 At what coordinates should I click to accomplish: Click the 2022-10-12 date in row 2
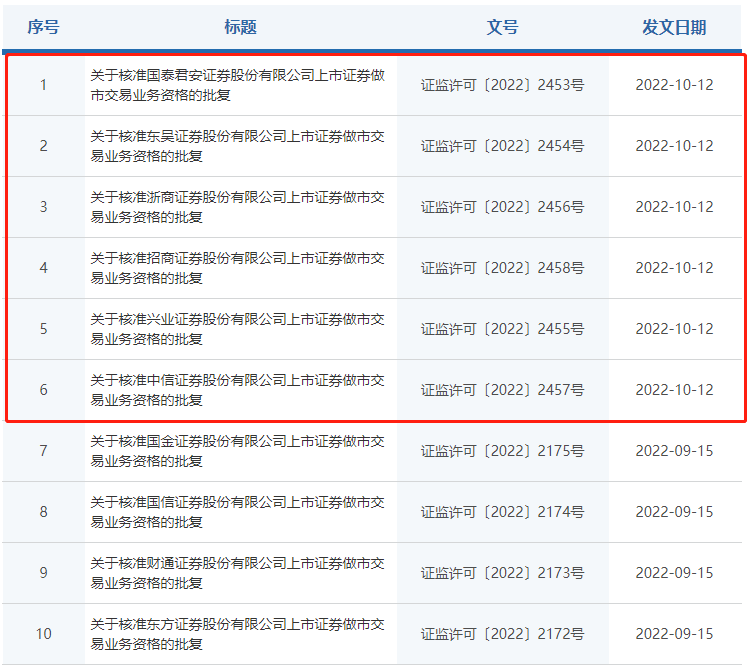(674, 146)
